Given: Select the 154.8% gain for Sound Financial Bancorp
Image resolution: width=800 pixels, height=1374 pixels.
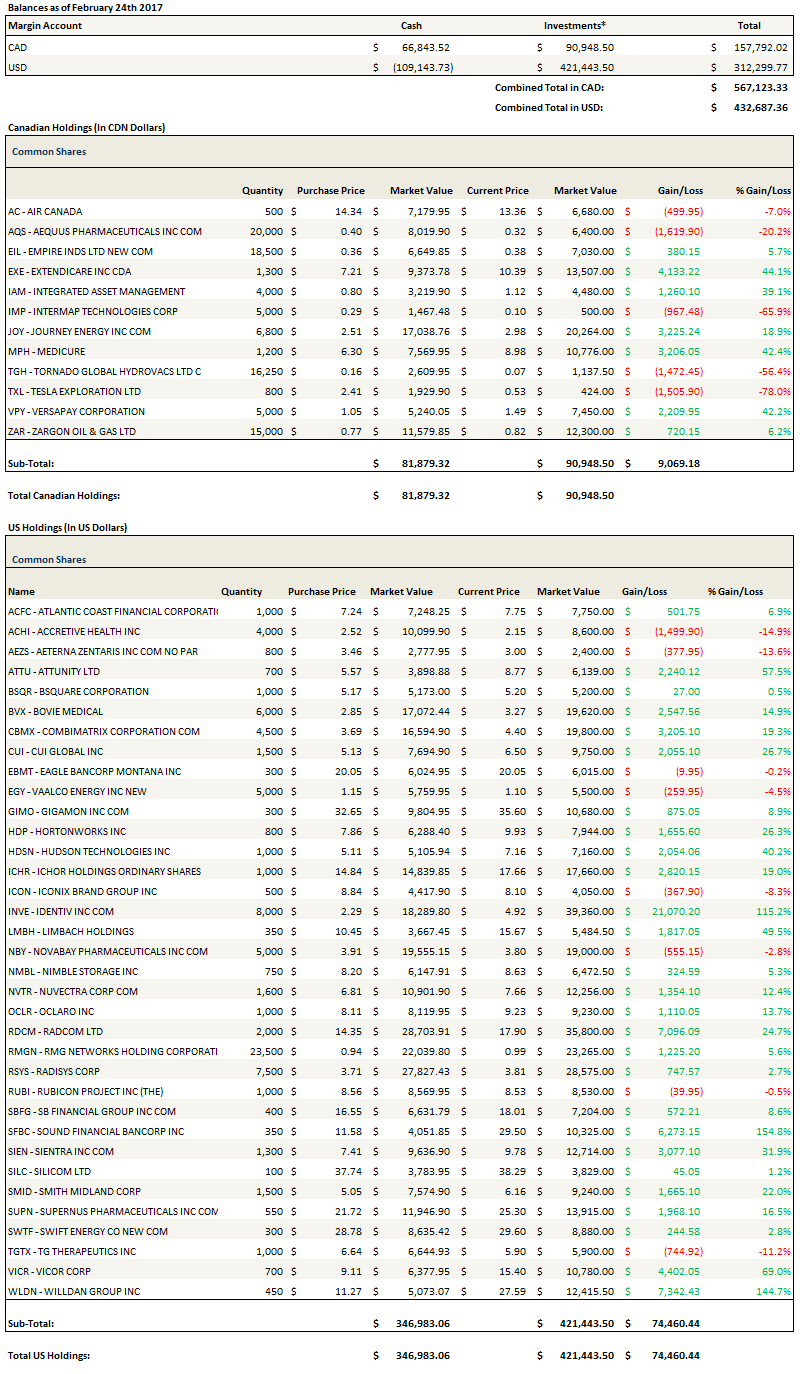Looking at the screenshot, I should pos(775,1131).
